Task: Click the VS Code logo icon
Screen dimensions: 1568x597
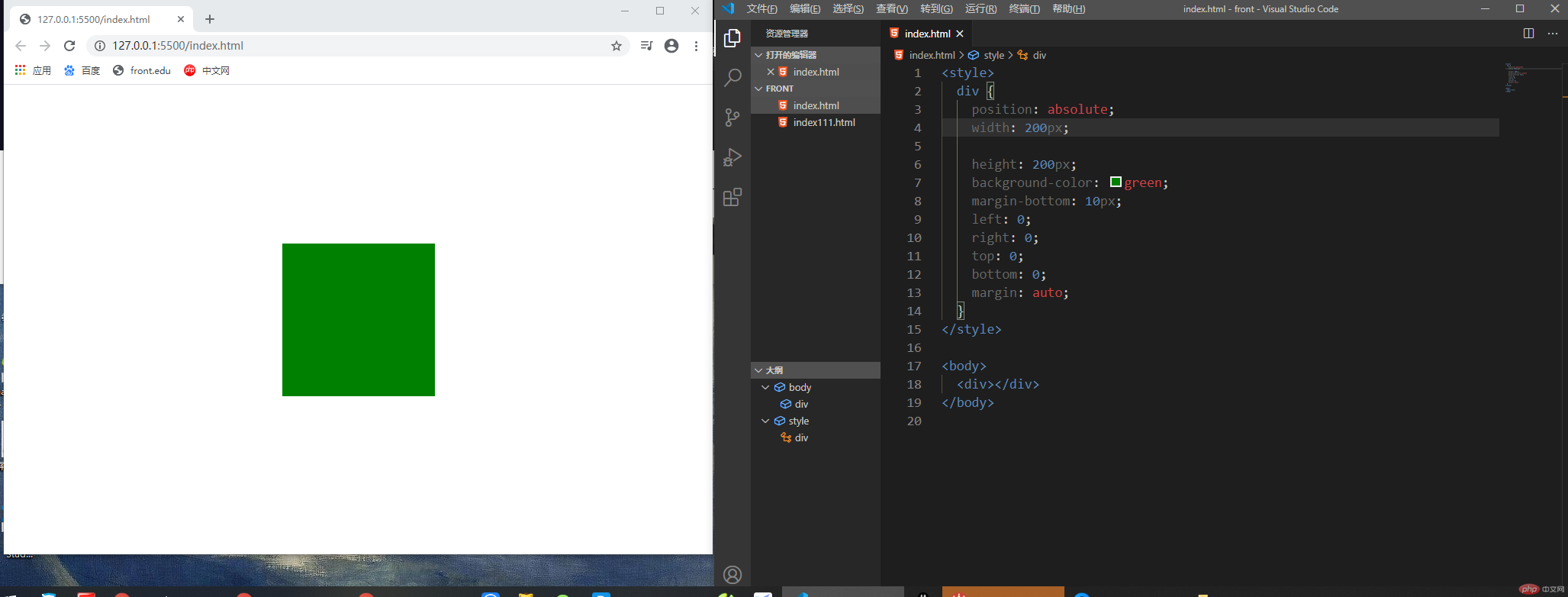Action: (x=728, y=9)
